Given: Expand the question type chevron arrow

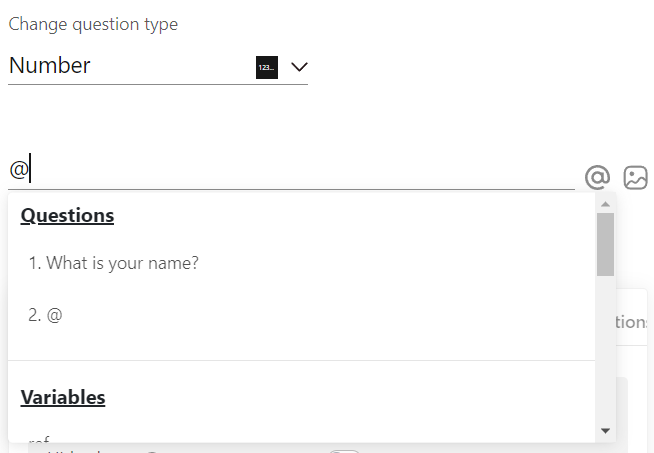Looking at the screenshot, I should 299,67.
